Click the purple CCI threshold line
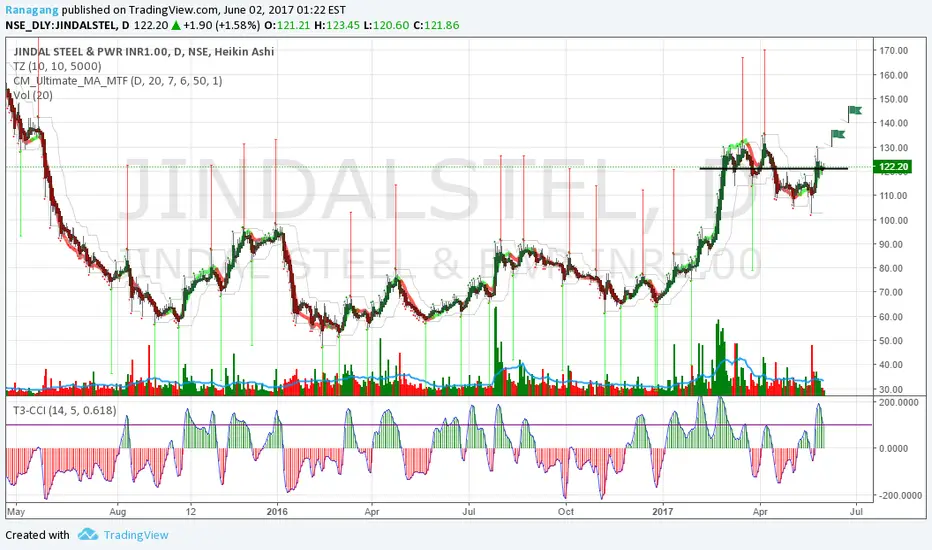 (439, 425)
